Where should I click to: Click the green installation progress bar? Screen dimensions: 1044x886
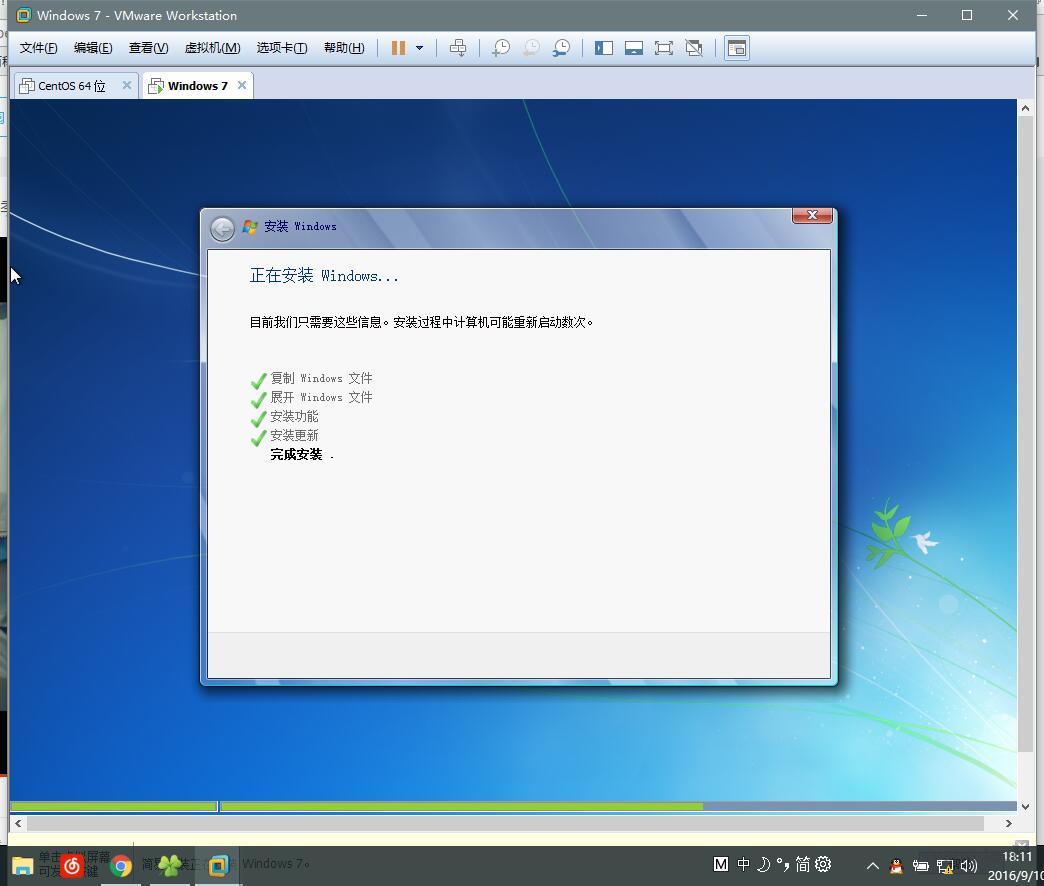tap(460, 806)
